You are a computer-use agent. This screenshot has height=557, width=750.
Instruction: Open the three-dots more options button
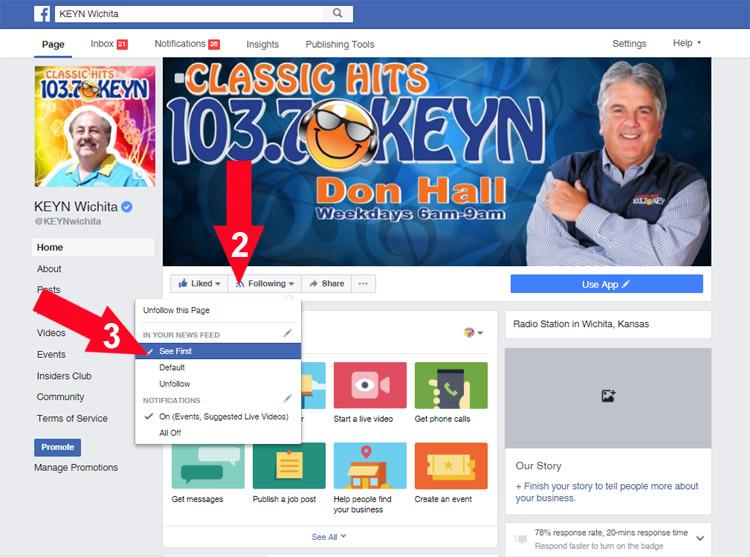[x=363, y=284]
